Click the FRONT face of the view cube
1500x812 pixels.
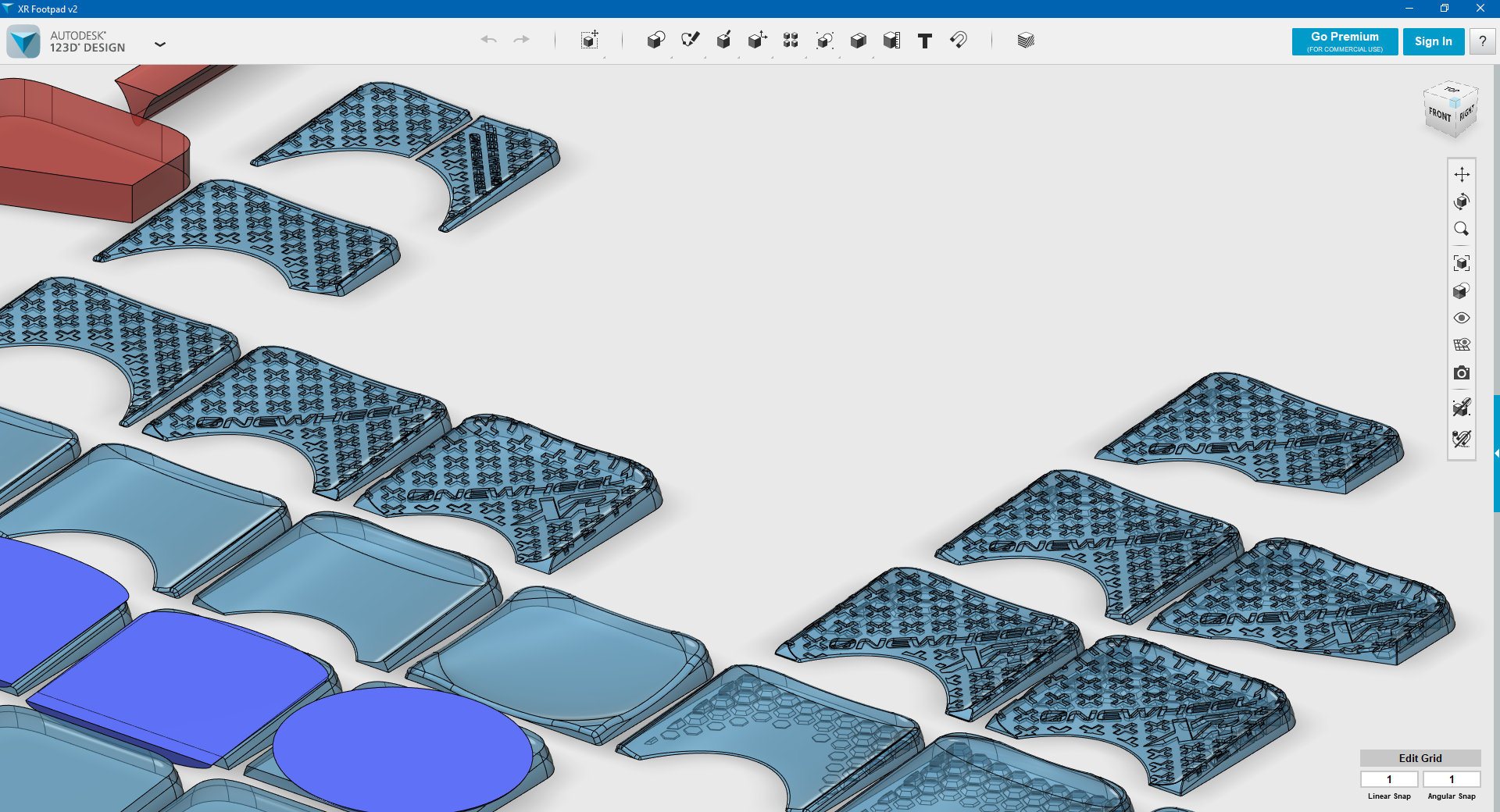point(1439,115)
